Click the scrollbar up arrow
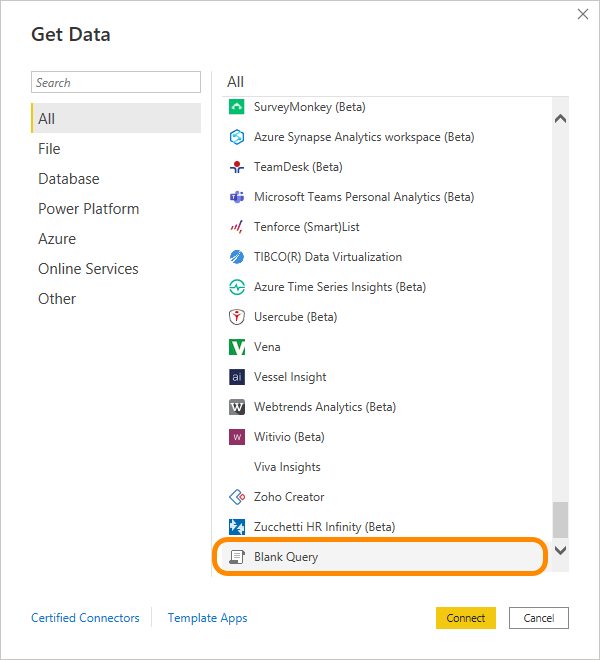 coord(560,118)
